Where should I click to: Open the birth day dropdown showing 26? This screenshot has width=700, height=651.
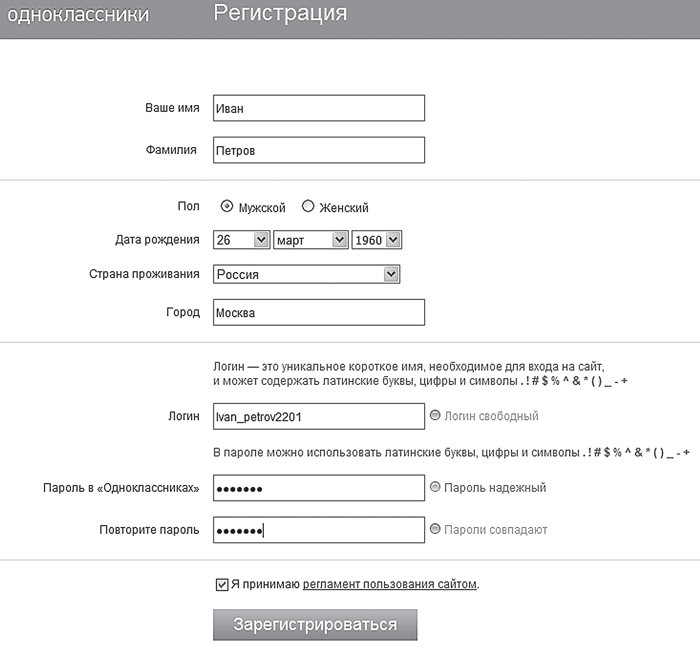click(242, 240)
